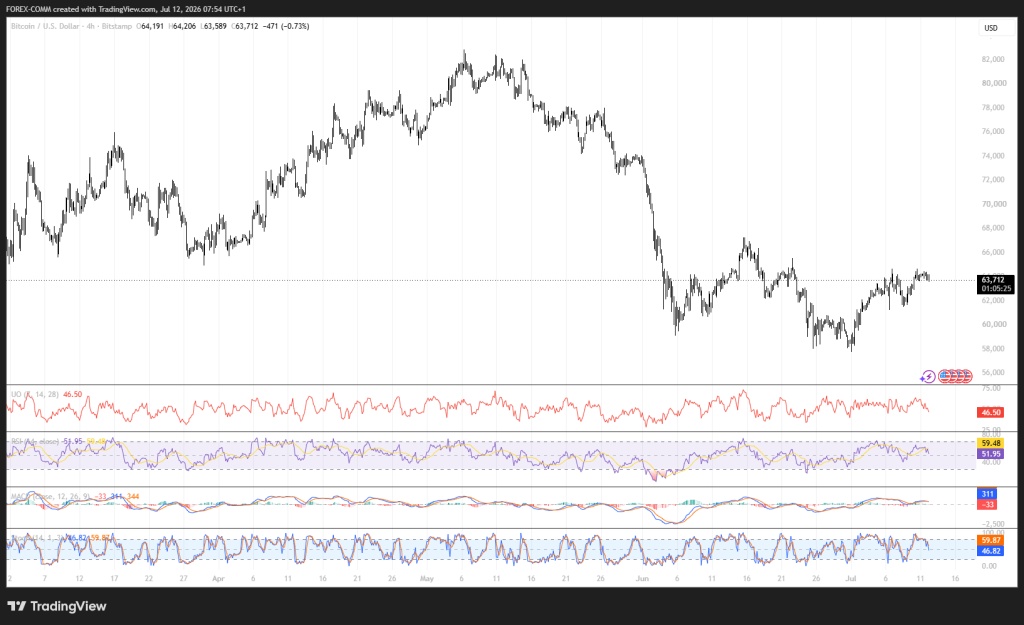Click the -2,500 MACD axis label

[x=993, y=524]
